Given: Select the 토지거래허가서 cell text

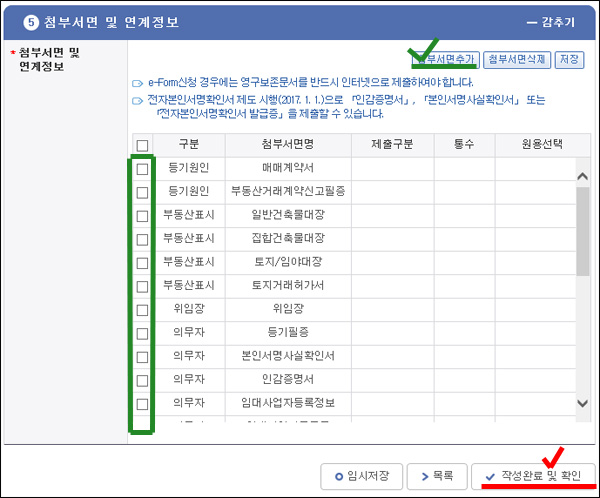Looking at the screenshot, I should [288, 285].
